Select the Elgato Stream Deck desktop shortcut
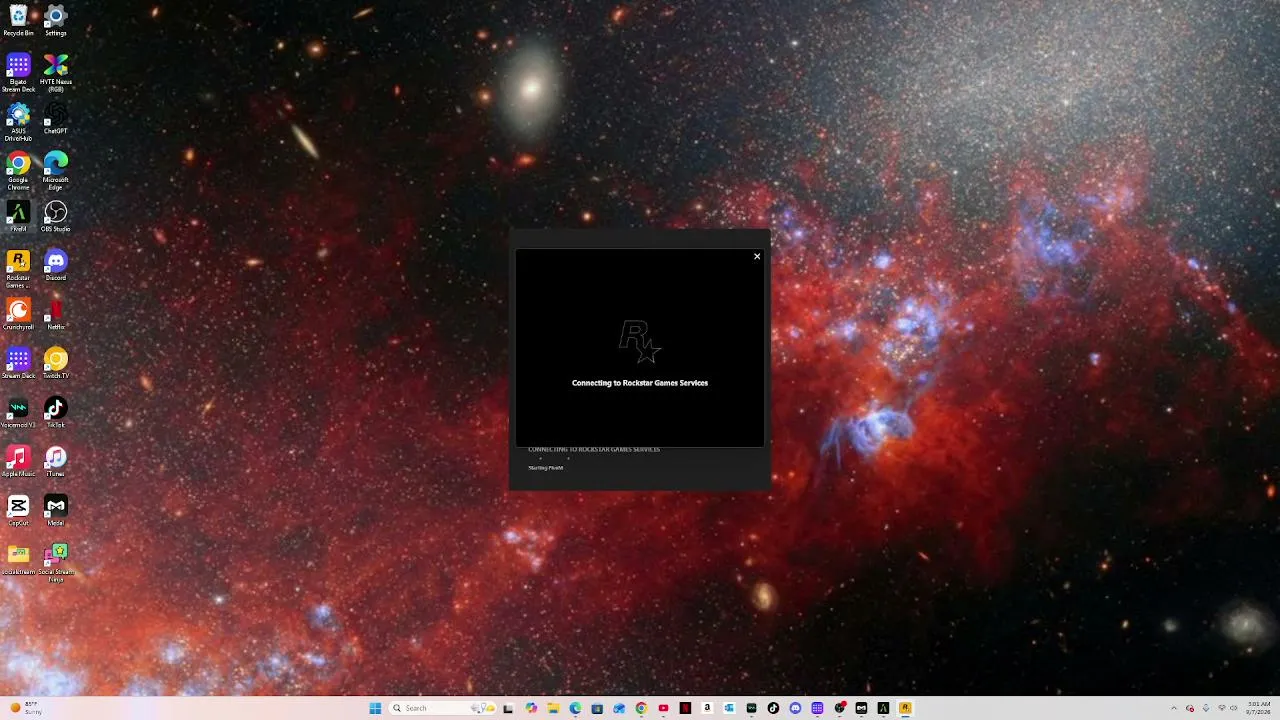 click(18, 74)
